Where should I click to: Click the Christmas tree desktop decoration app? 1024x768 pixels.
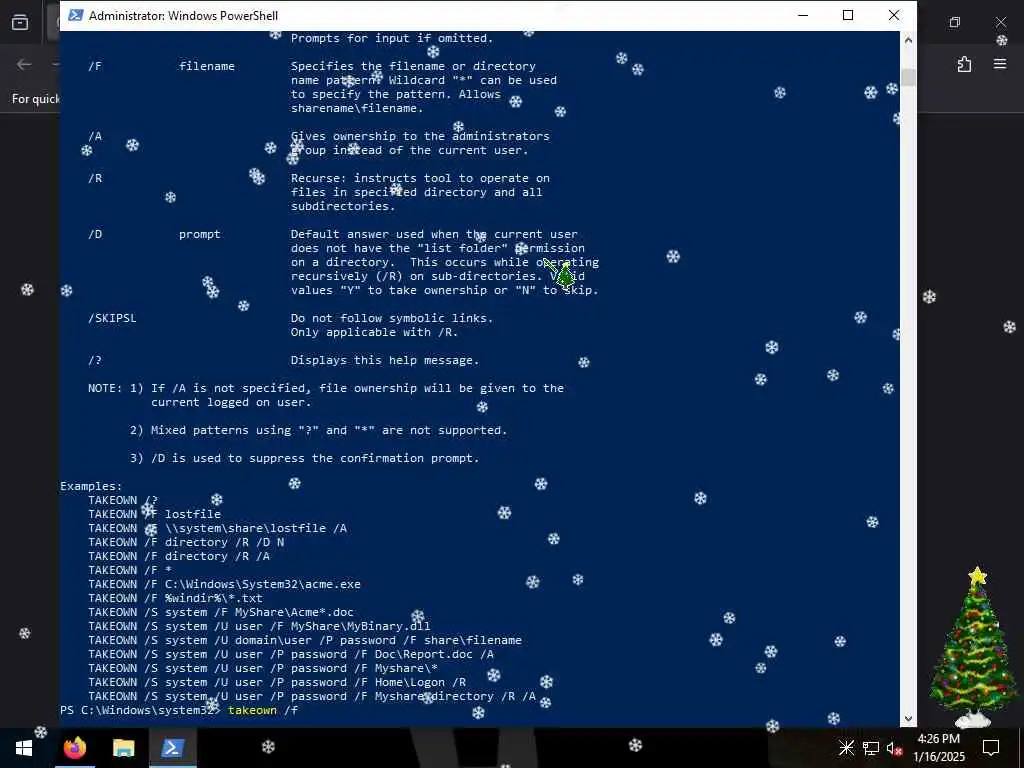click(x=974, y=647)
